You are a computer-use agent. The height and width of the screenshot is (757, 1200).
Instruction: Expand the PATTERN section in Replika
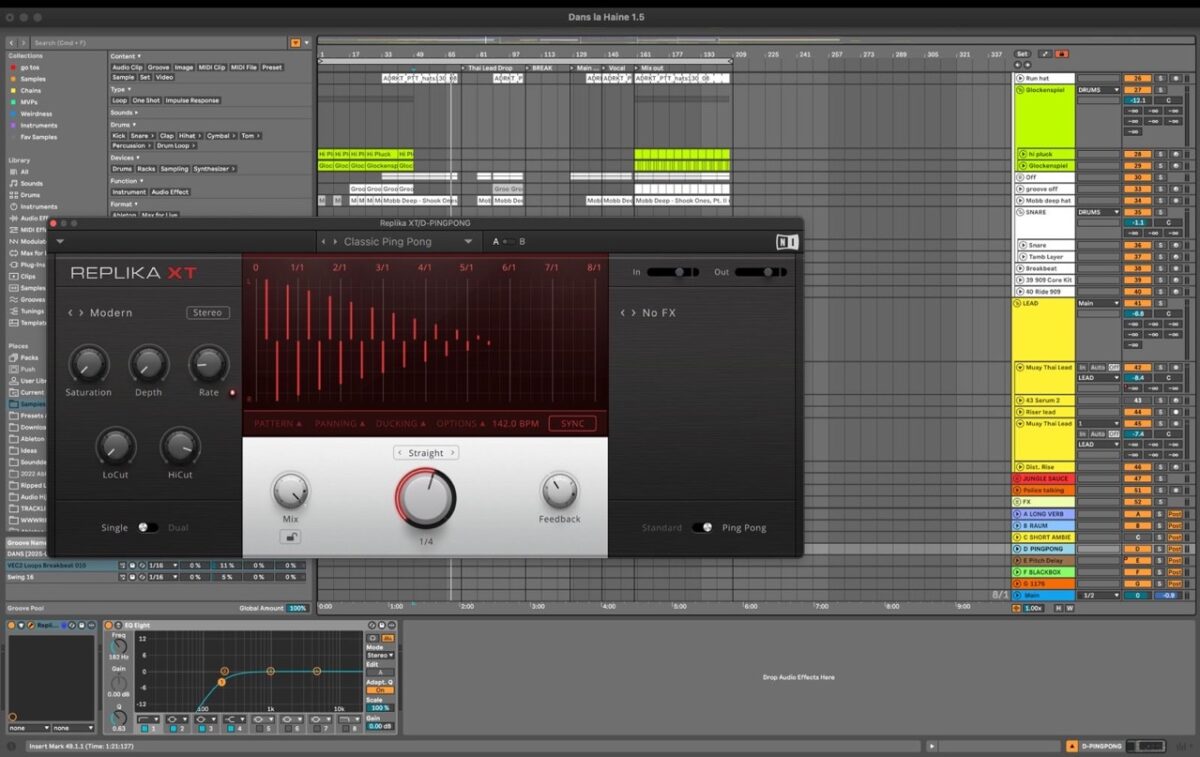click(278, 424)
